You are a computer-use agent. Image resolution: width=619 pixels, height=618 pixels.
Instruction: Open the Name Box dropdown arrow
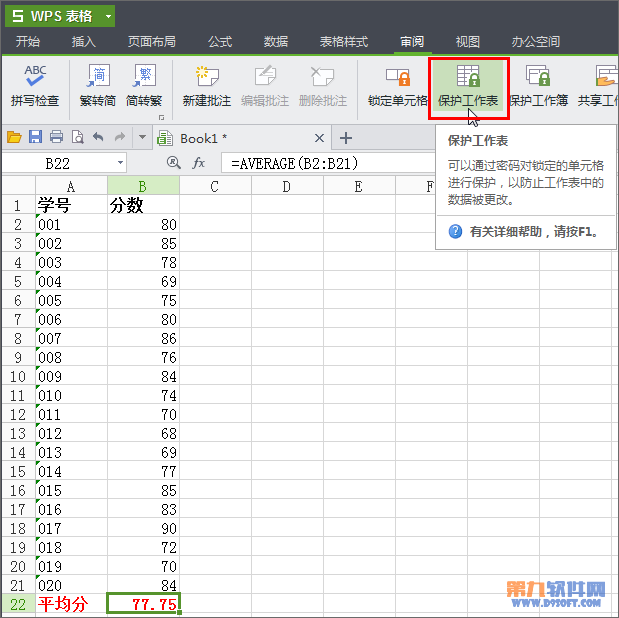(120, 163)
